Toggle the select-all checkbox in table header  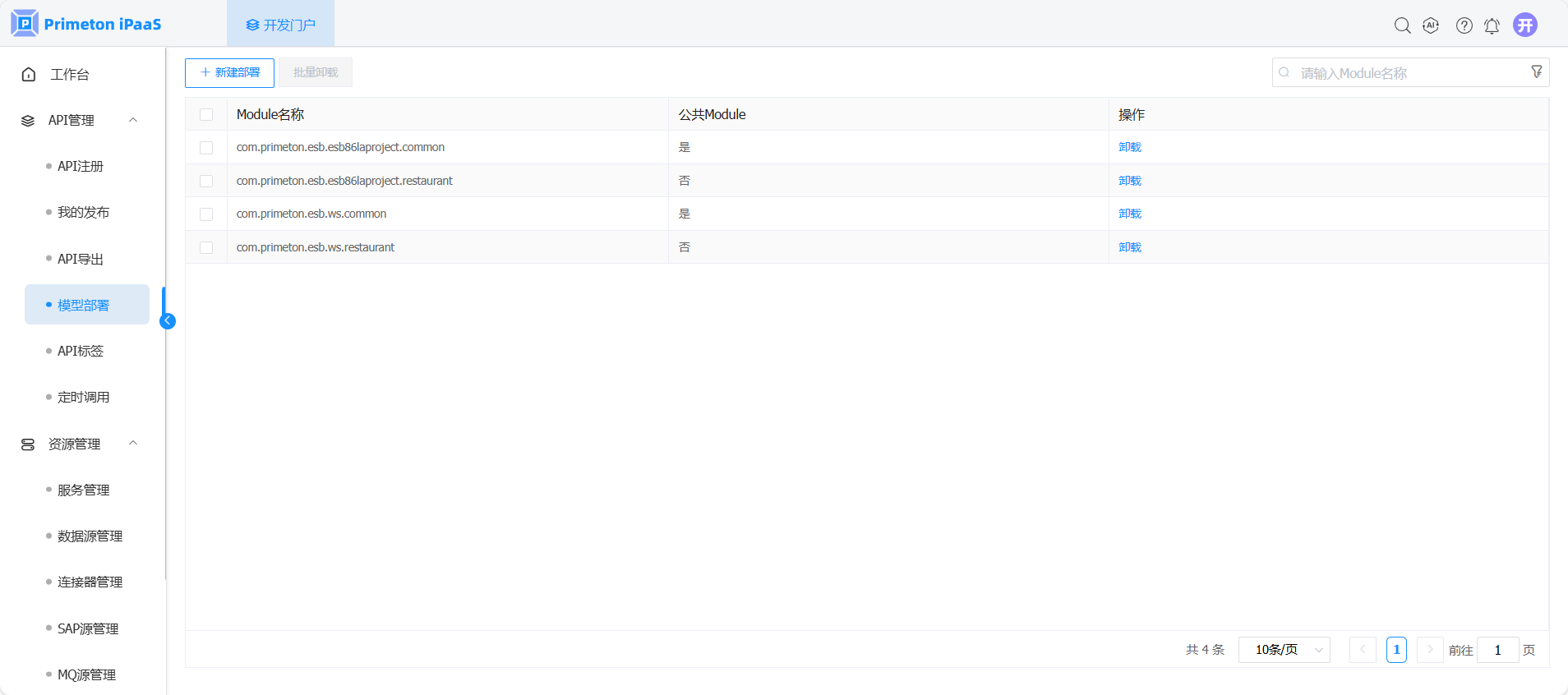(x=206, y=115)
